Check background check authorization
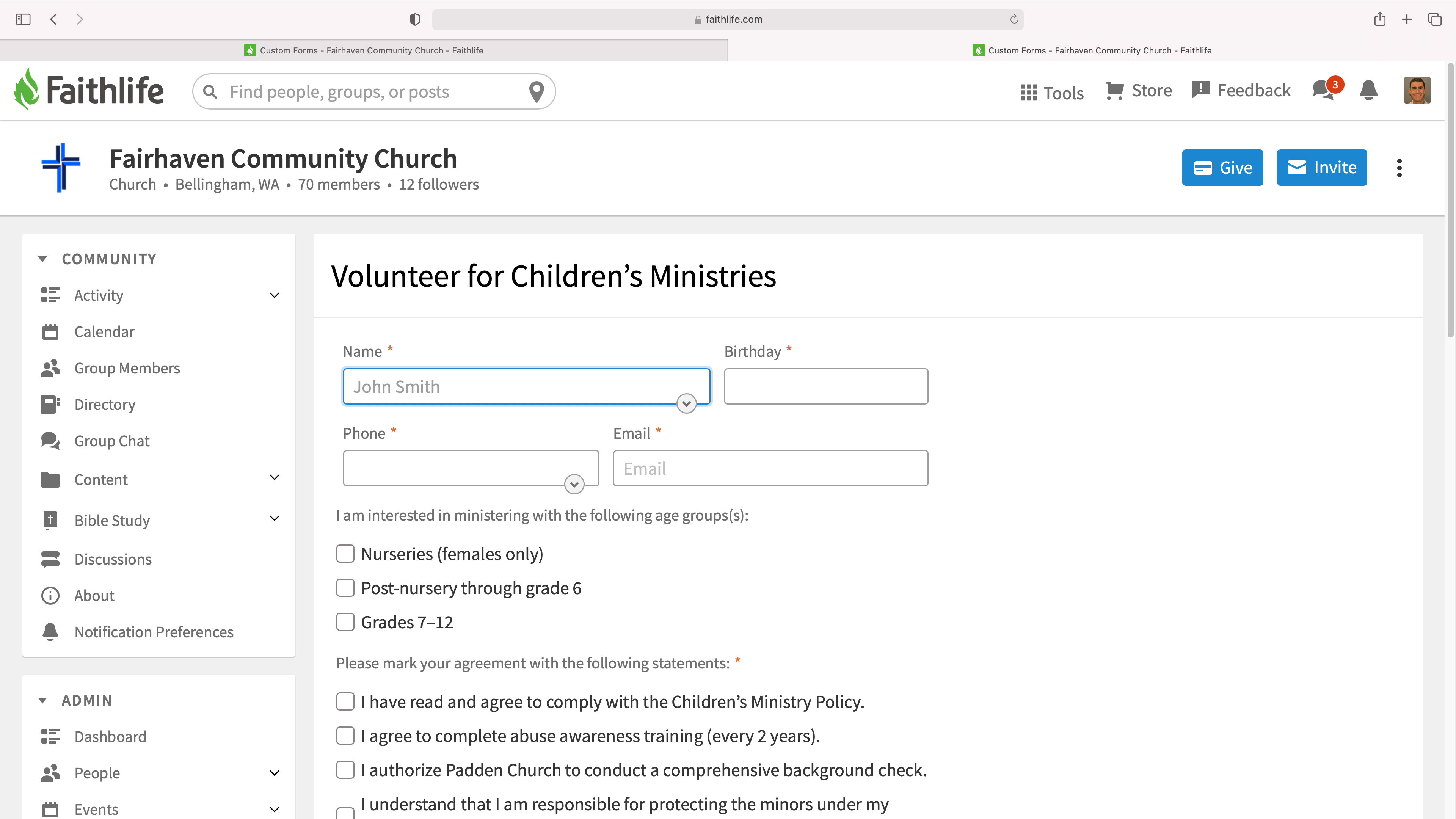The image size is (1456, 819). tap(345, 770)
